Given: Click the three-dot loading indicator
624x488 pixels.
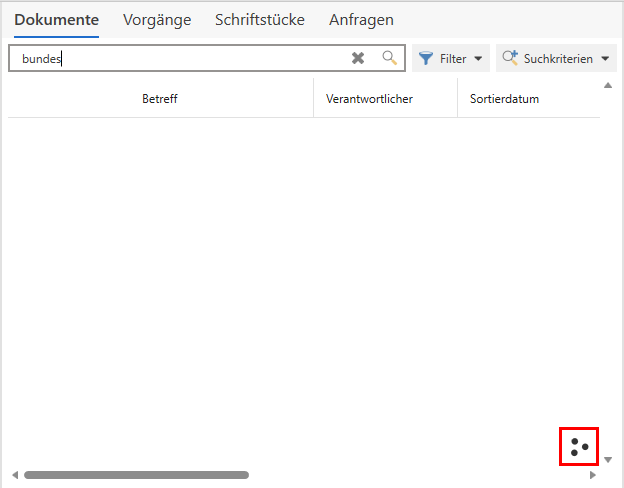Looking at the screenshot, I should coord(578,445).
